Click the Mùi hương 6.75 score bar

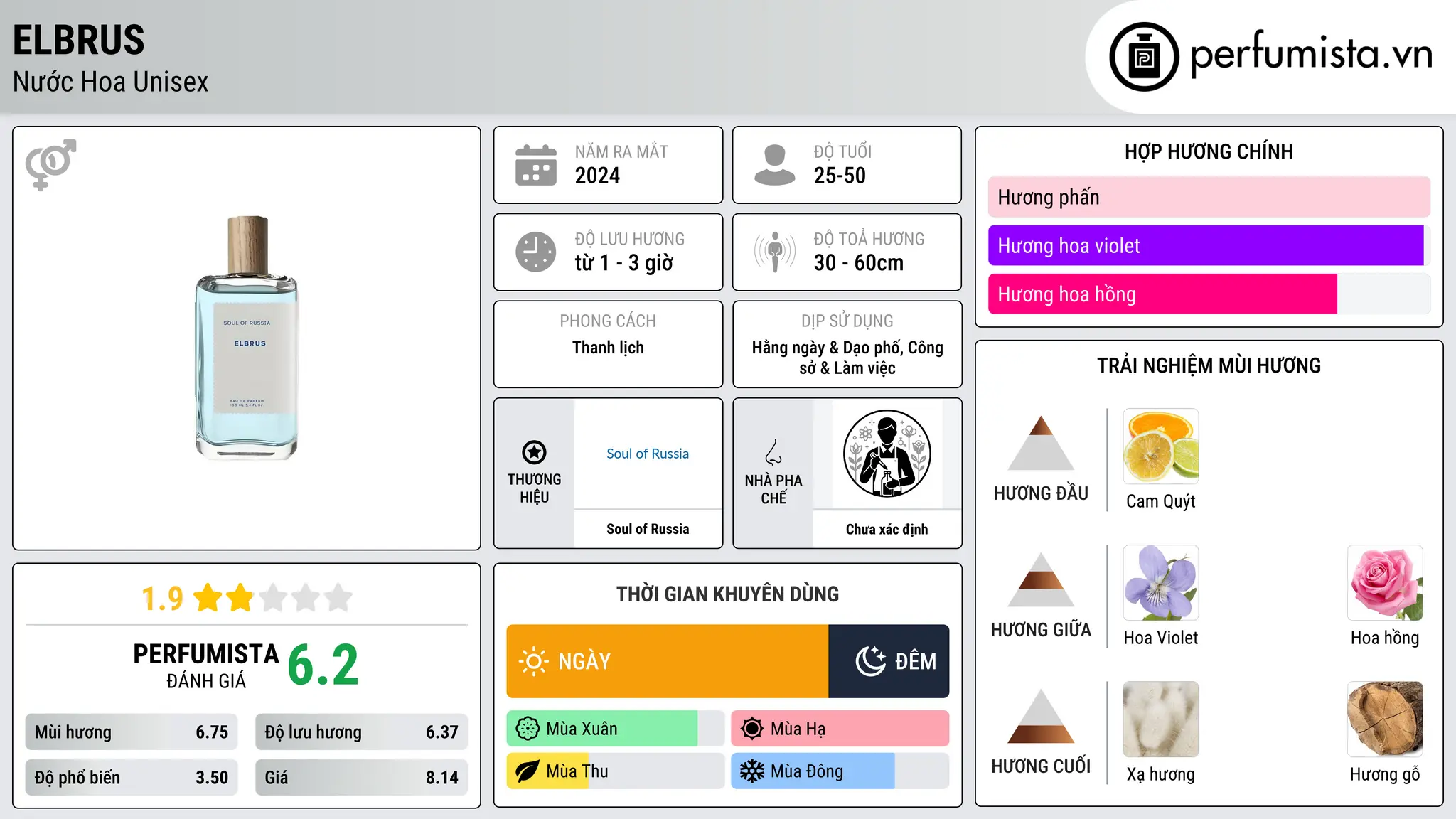132,732
